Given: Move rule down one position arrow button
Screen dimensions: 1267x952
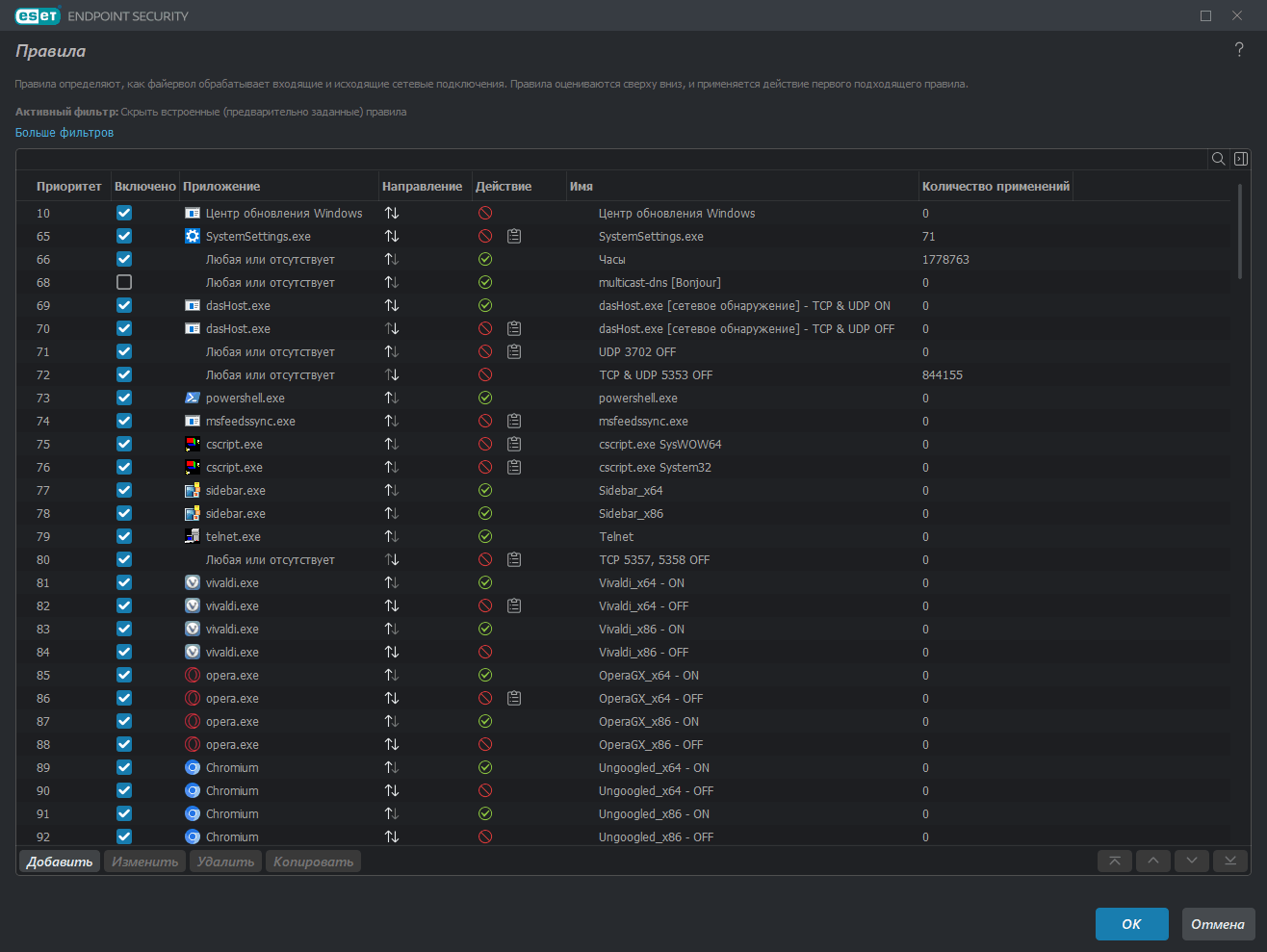Looking at the screenshot, I should 1192,861.
